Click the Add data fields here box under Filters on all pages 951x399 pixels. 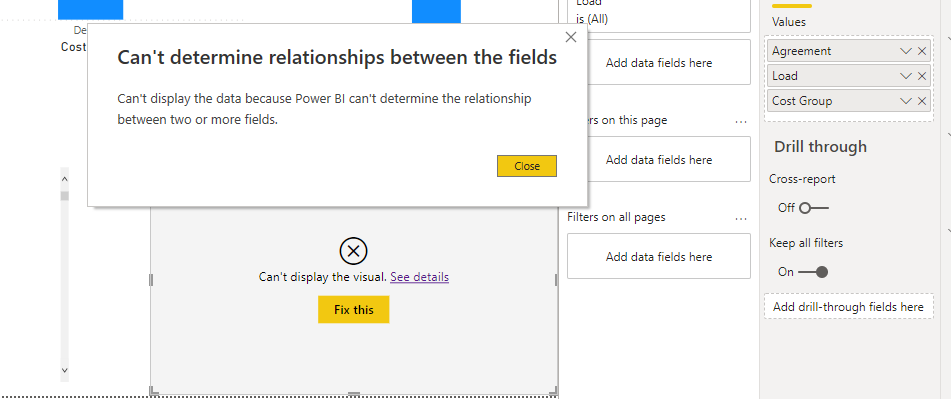point(659,256)
